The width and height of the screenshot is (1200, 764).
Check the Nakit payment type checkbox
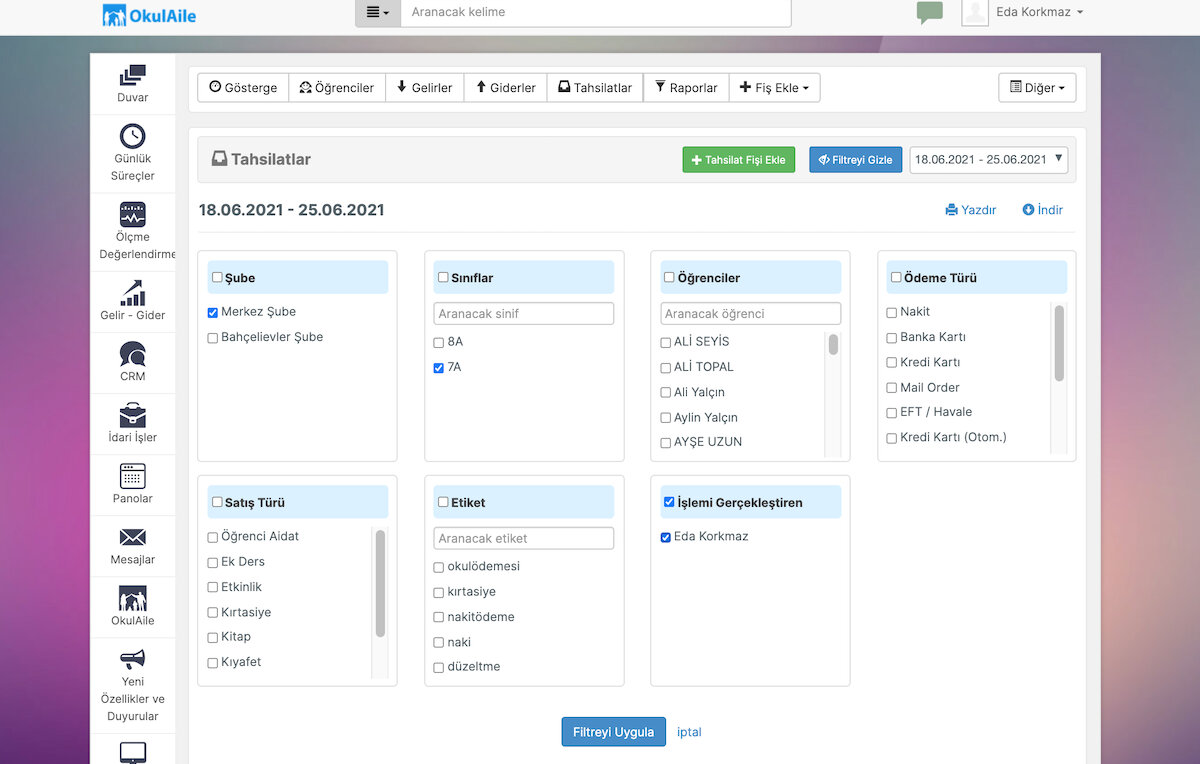coord(892,313)
